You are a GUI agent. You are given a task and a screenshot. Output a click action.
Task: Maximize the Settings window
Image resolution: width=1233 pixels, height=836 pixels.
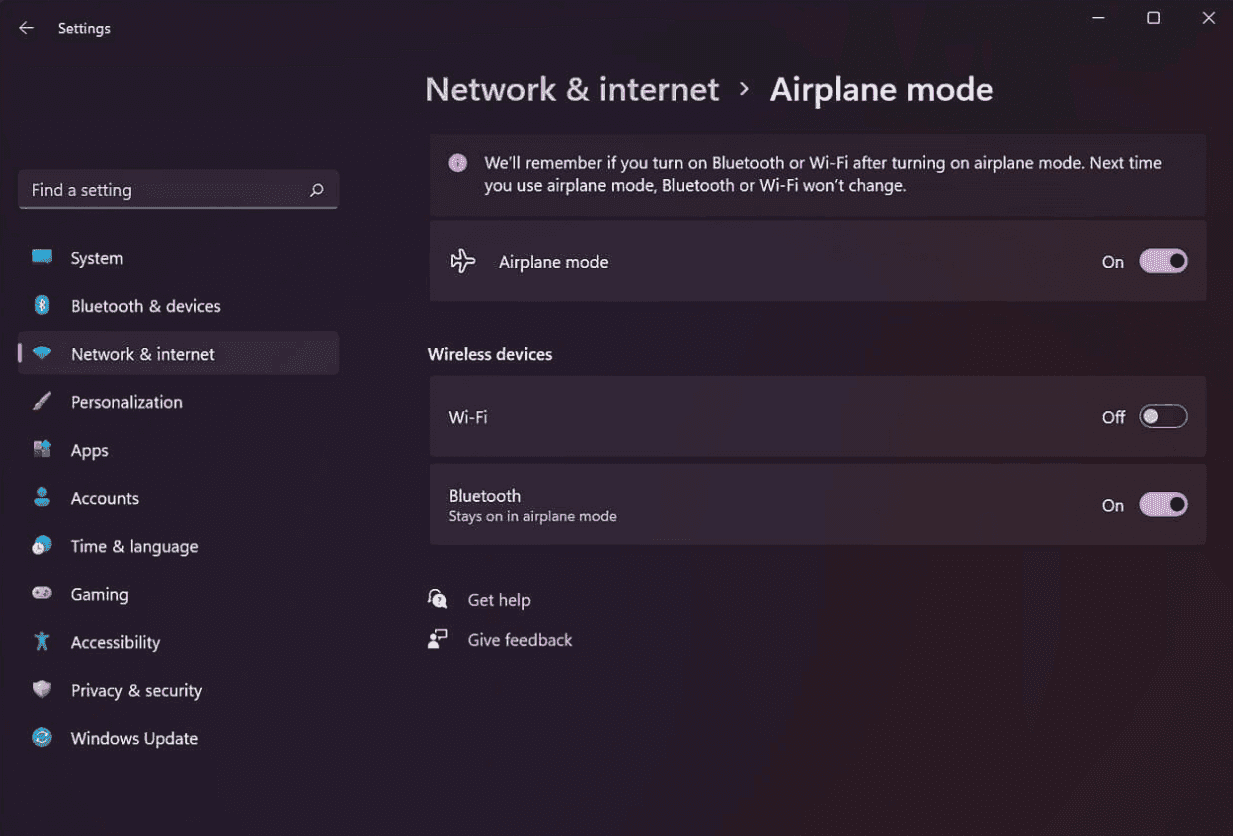tap(1153, 18)
